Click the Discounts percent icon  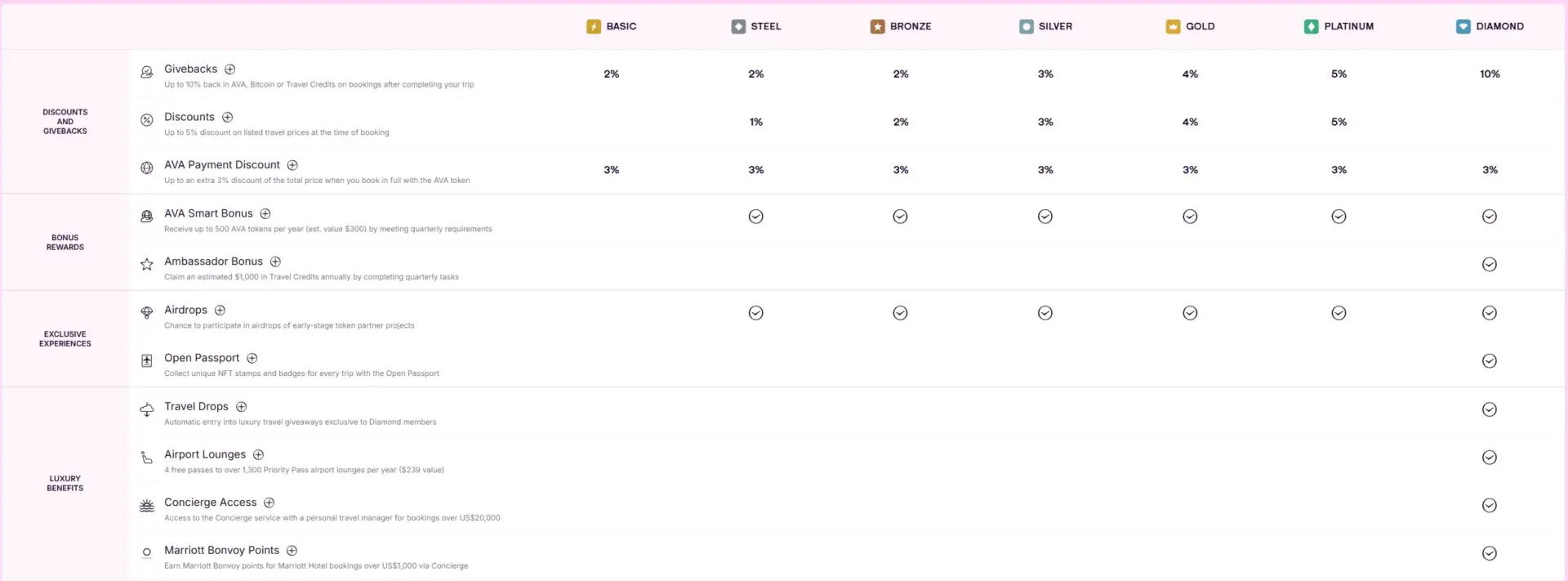pos(147,120)
